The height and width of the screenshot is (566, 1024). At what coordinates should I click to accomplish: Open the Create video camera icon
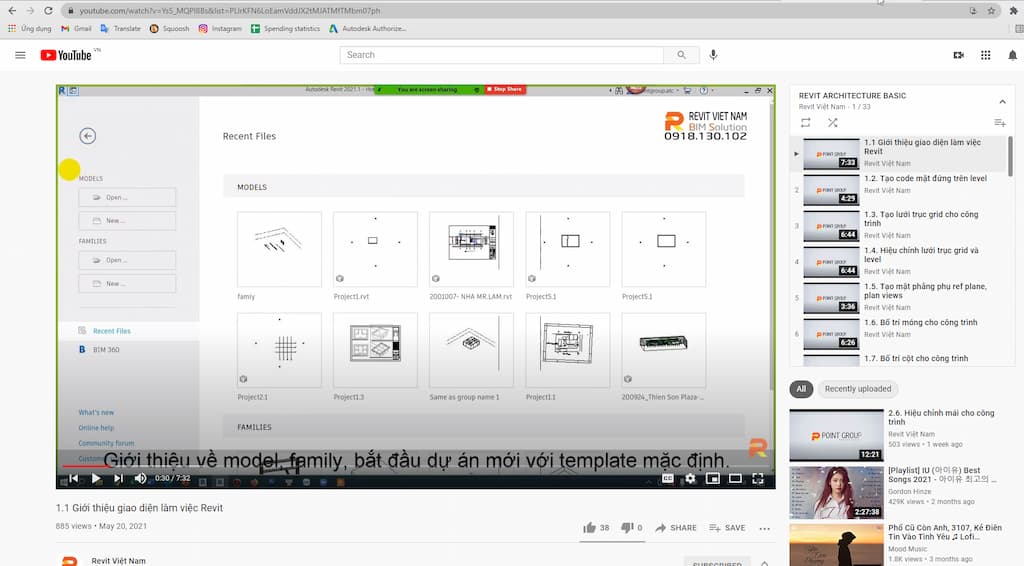coord(958,55)
